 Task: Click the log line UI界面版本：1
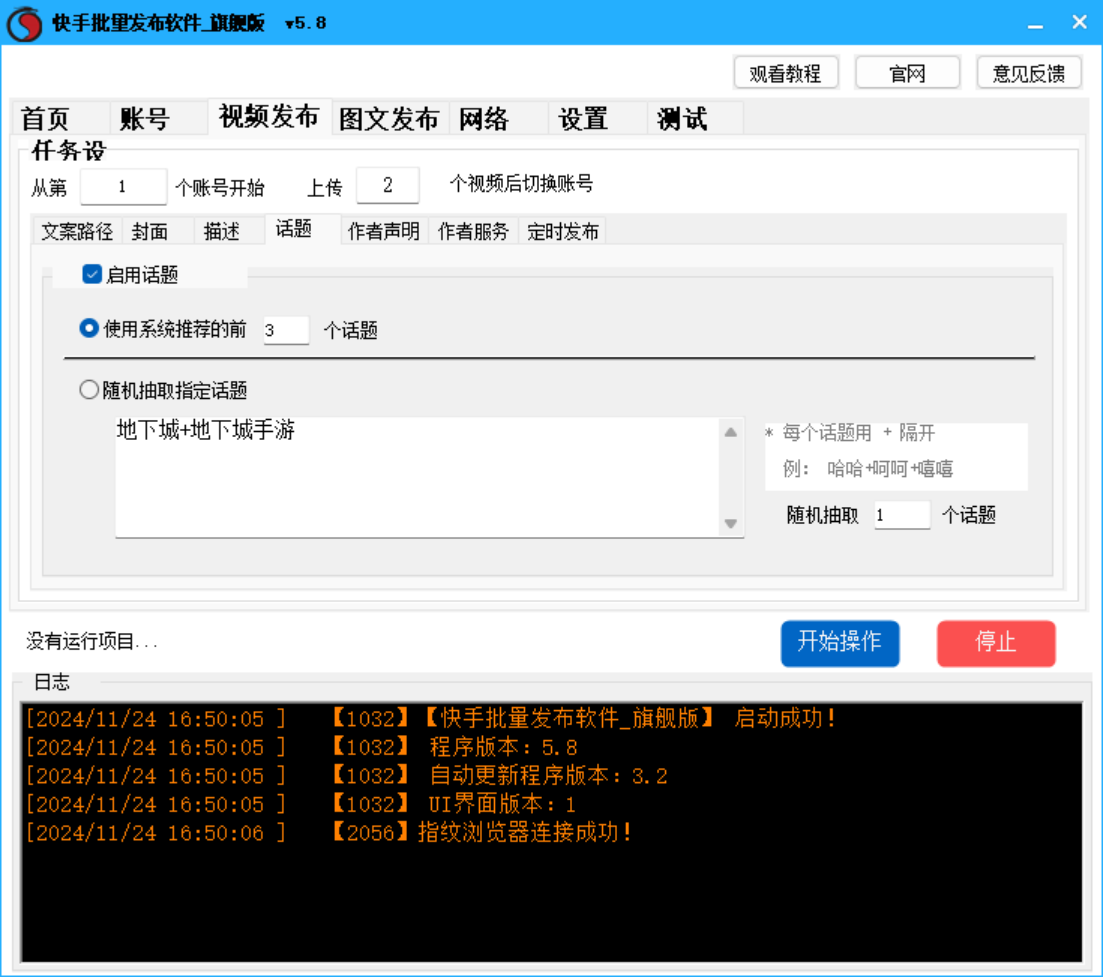[301, 804]
